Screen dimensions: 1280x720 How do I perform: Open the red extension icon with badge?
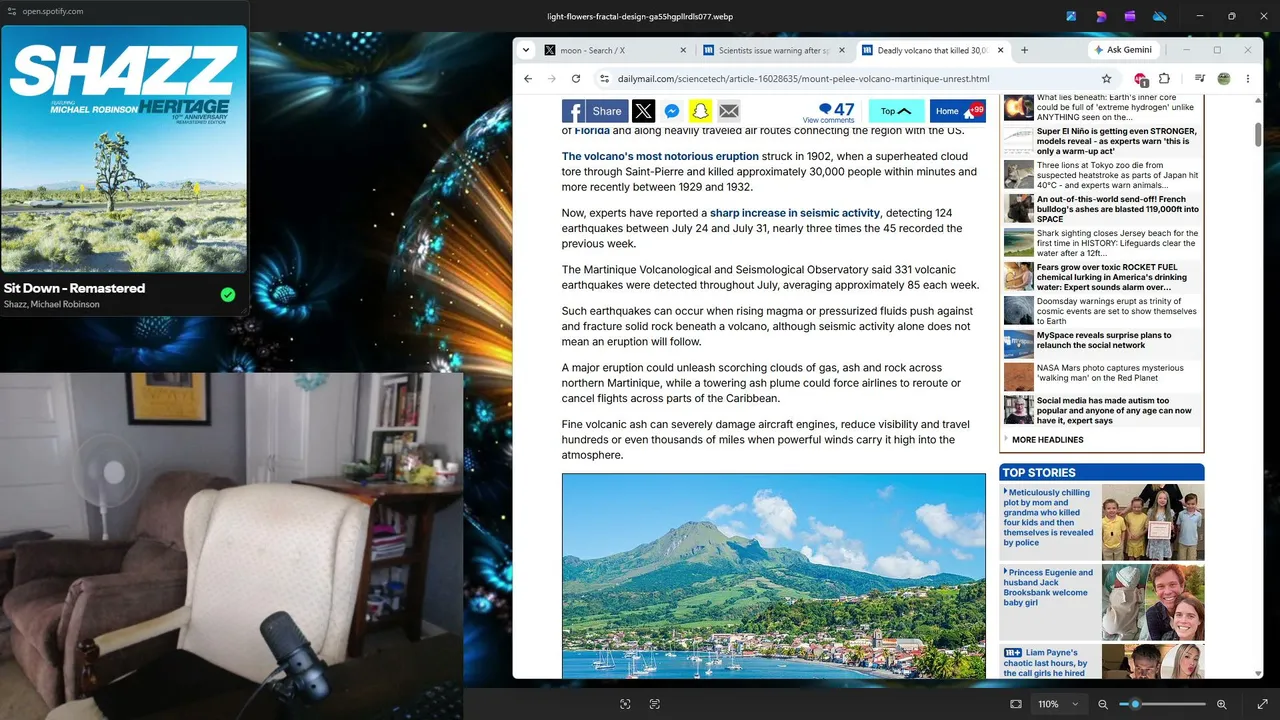pyautogui.click(x=1140, y=79)
